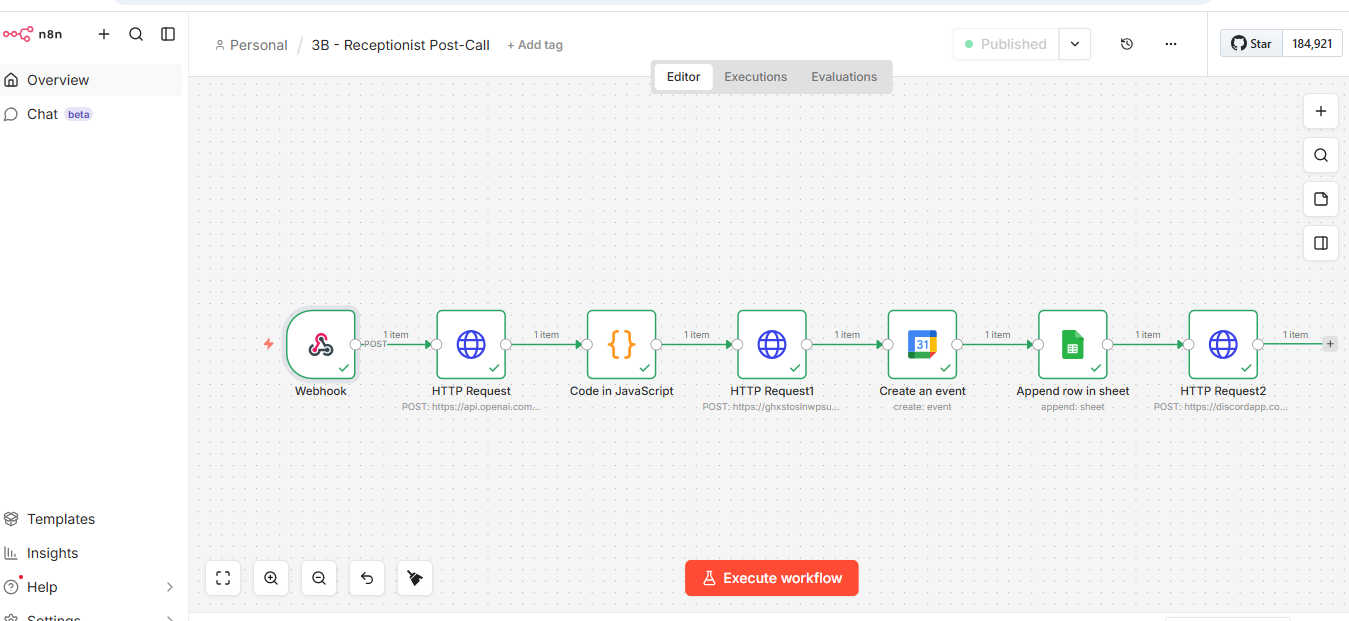Switch to the Editor tab
The height and width of the screenshot is (621, 1349).
pyautogui.click(x=684, y=77)
